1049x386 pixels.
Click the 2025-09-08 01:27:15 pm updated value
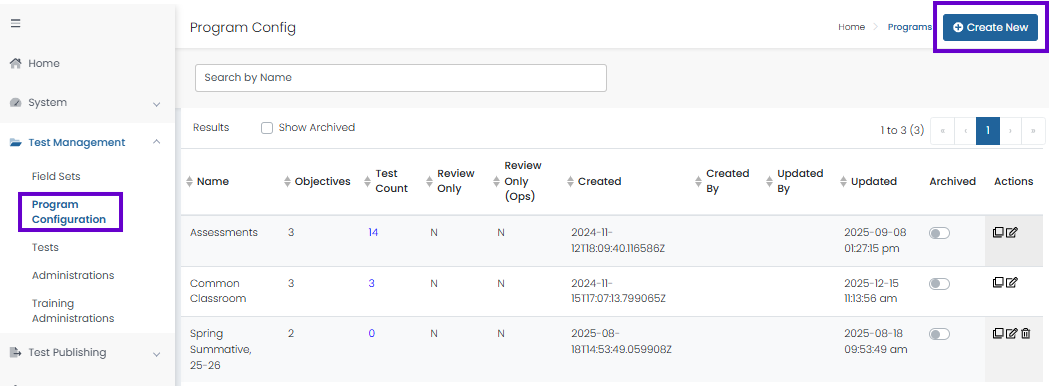pos(875,240)
